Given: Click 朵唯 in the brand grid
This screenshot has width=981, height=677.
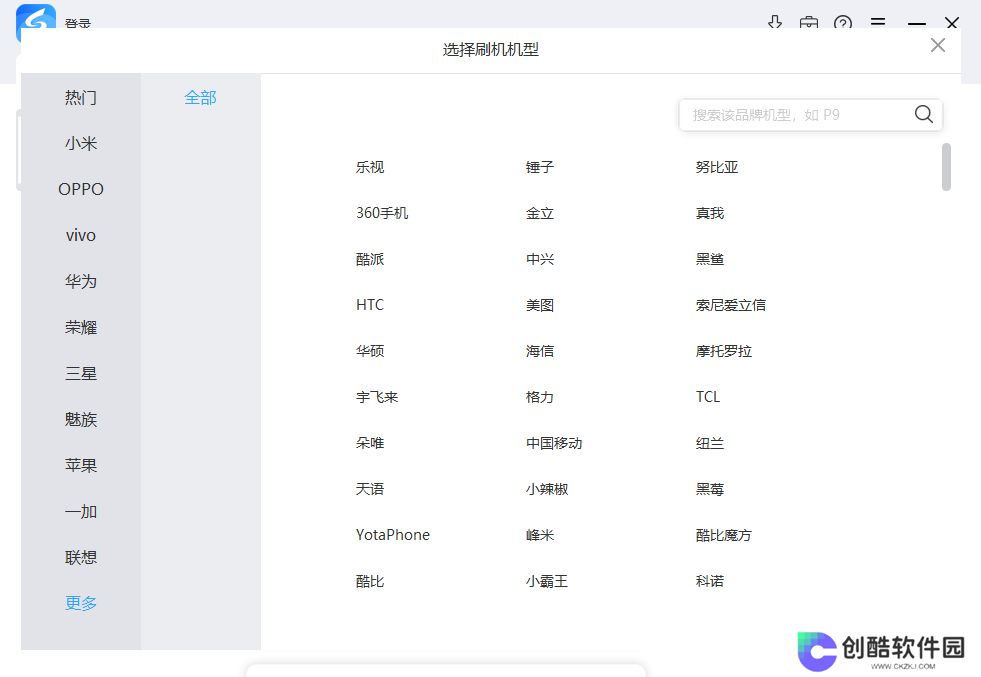Looking at the screenshot, I should tap(370, 443).
